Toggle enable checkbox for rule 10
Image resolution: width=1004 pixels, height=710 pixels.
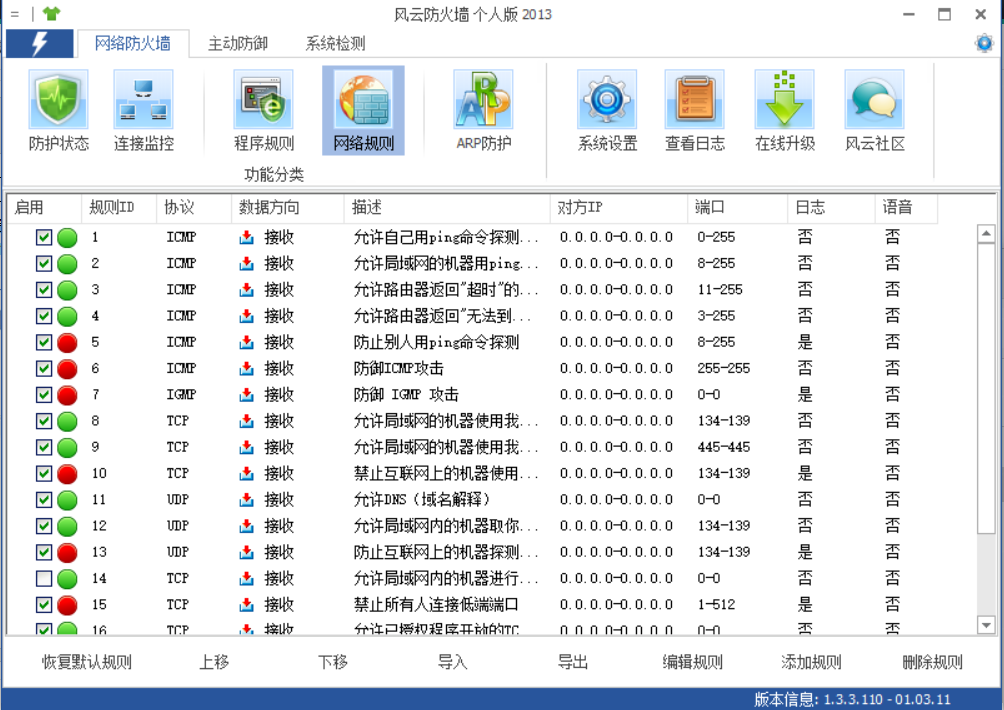click(44, 473)
